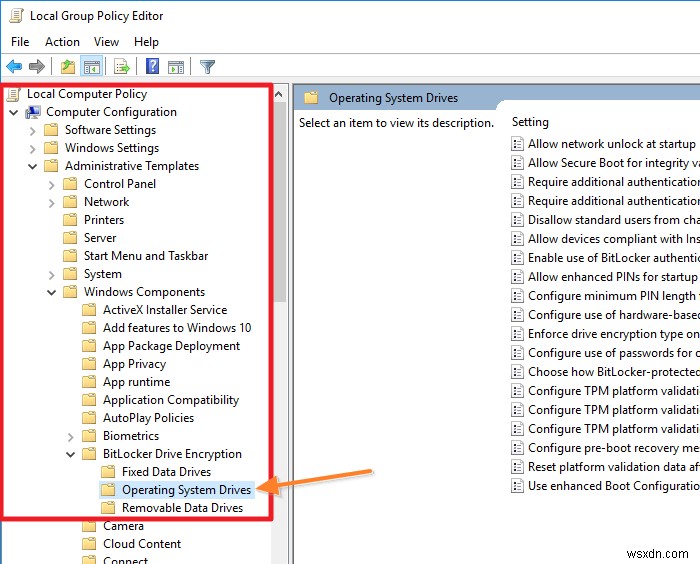This screenshot has height=564, width=700.
Task: Expand the Biometrics node
Action: (x=71, y=436)
